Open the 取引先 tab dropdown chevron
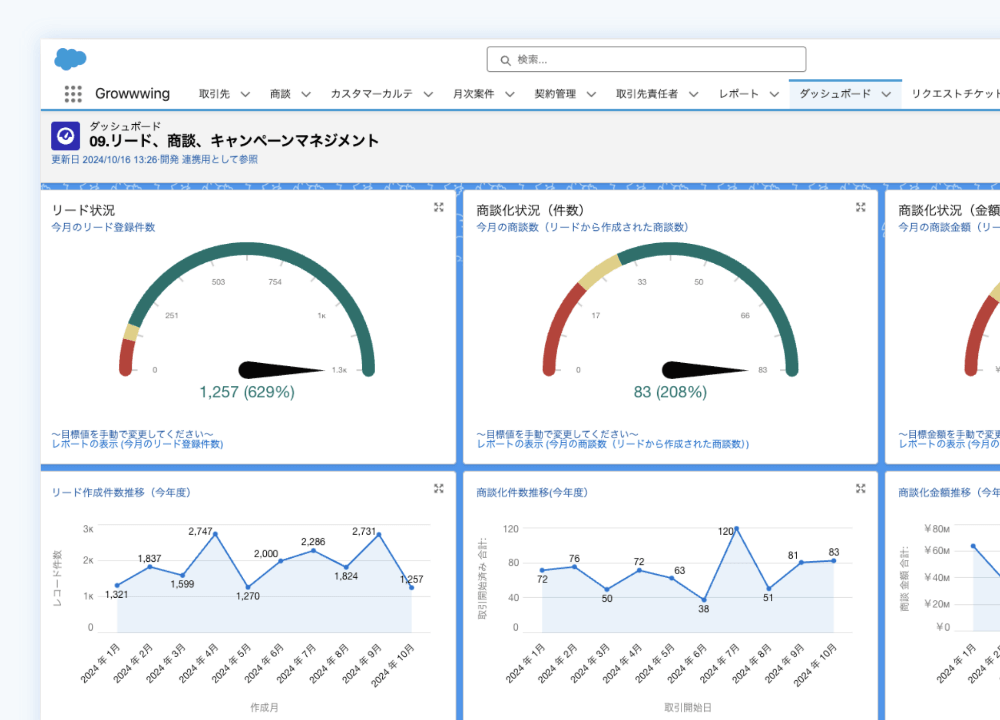The image size is (1000, 720). click(245, 94)
